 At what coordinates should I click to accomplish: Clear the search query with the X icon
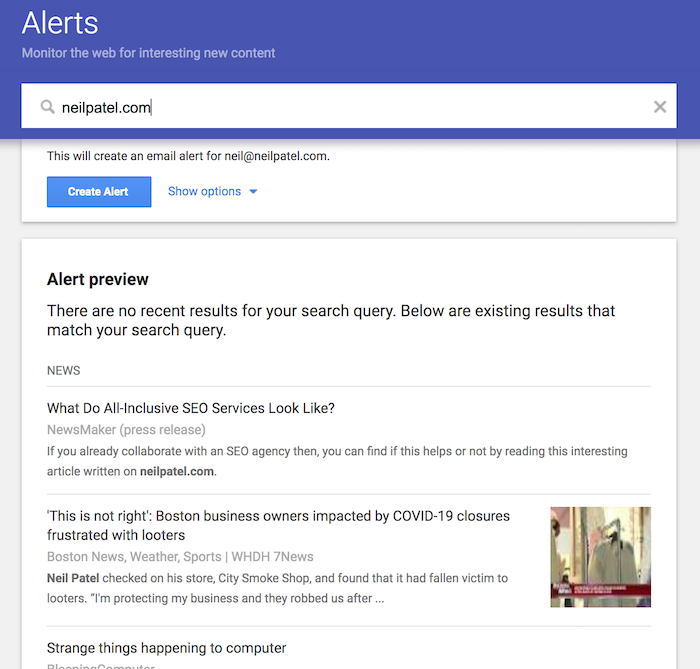pos(660,107)
